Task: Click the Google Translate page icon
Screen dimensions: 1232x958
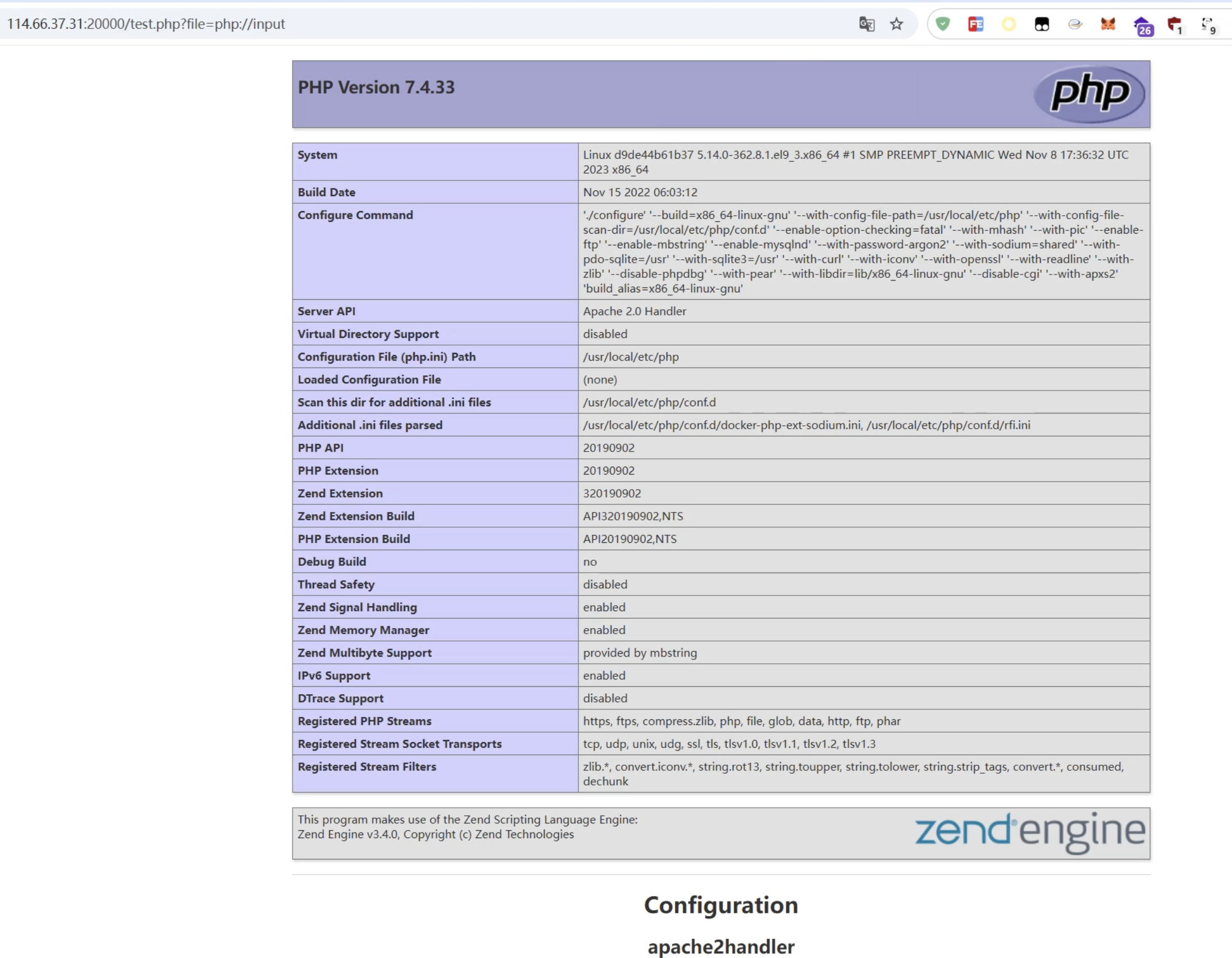Action: point(867,24)
